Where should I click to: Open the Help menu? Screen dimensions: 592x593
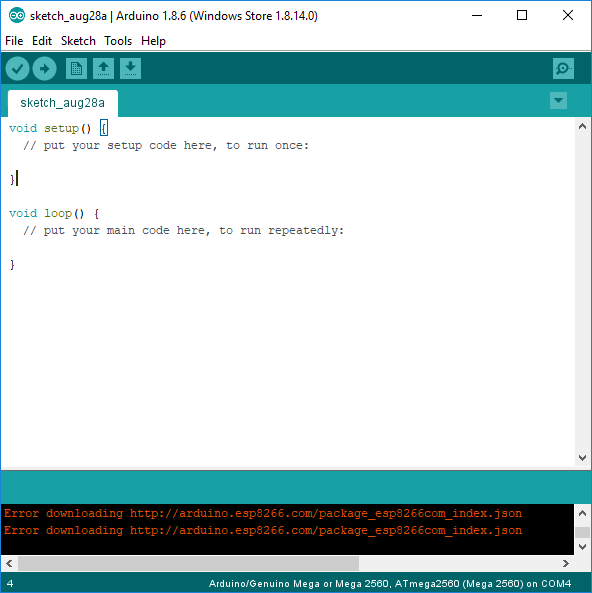(x=153, y=41)
